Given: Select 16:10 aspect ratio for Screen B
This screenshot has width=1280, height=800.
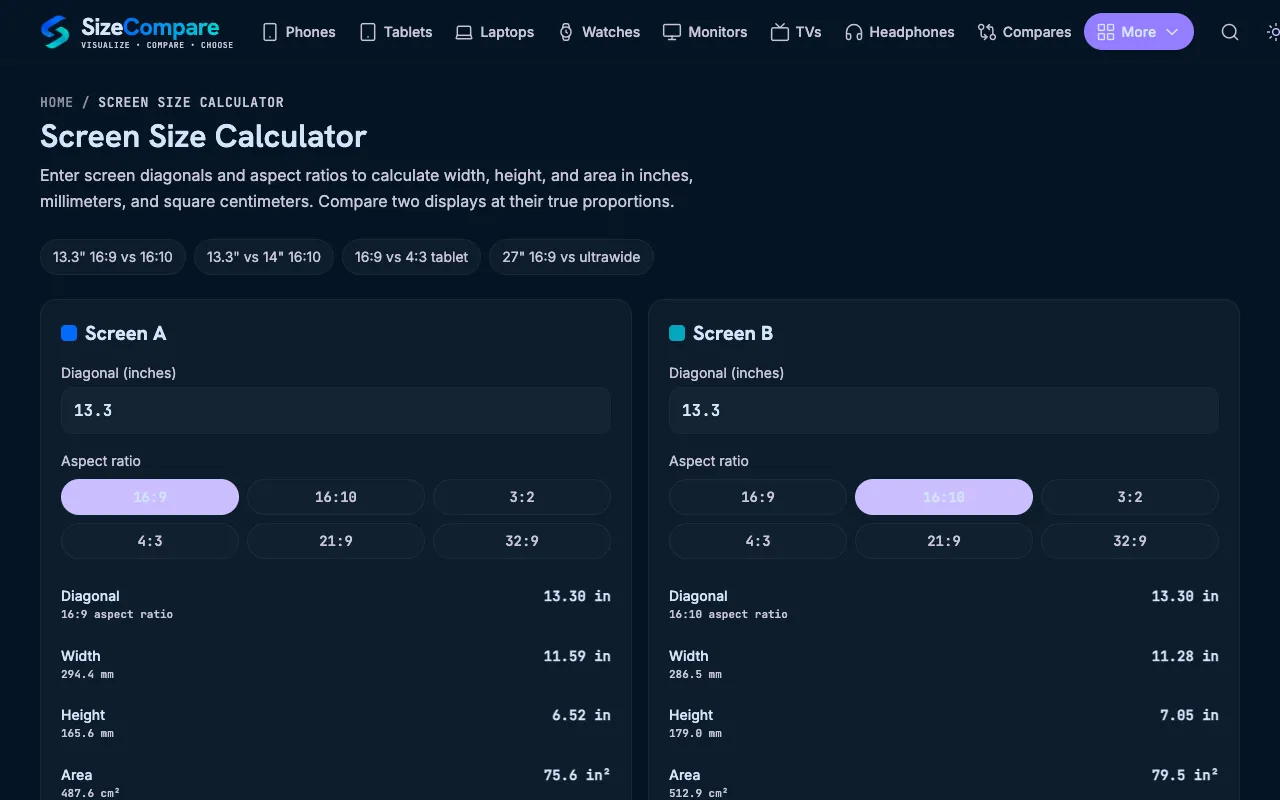Looking at the screenshot, I should [944, 497].
